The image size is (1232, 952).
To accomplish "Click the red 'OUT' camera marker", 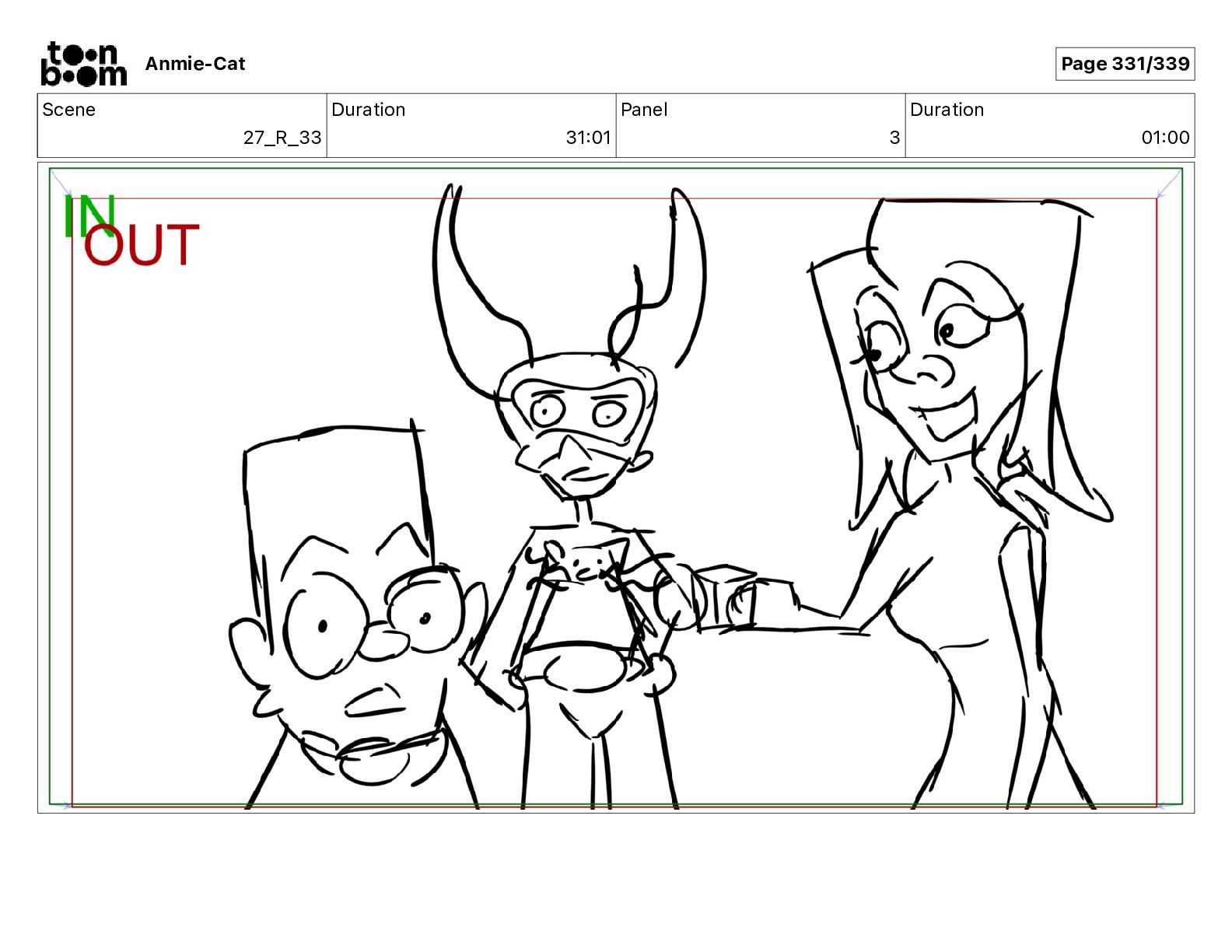I will (x=141, y=245).
